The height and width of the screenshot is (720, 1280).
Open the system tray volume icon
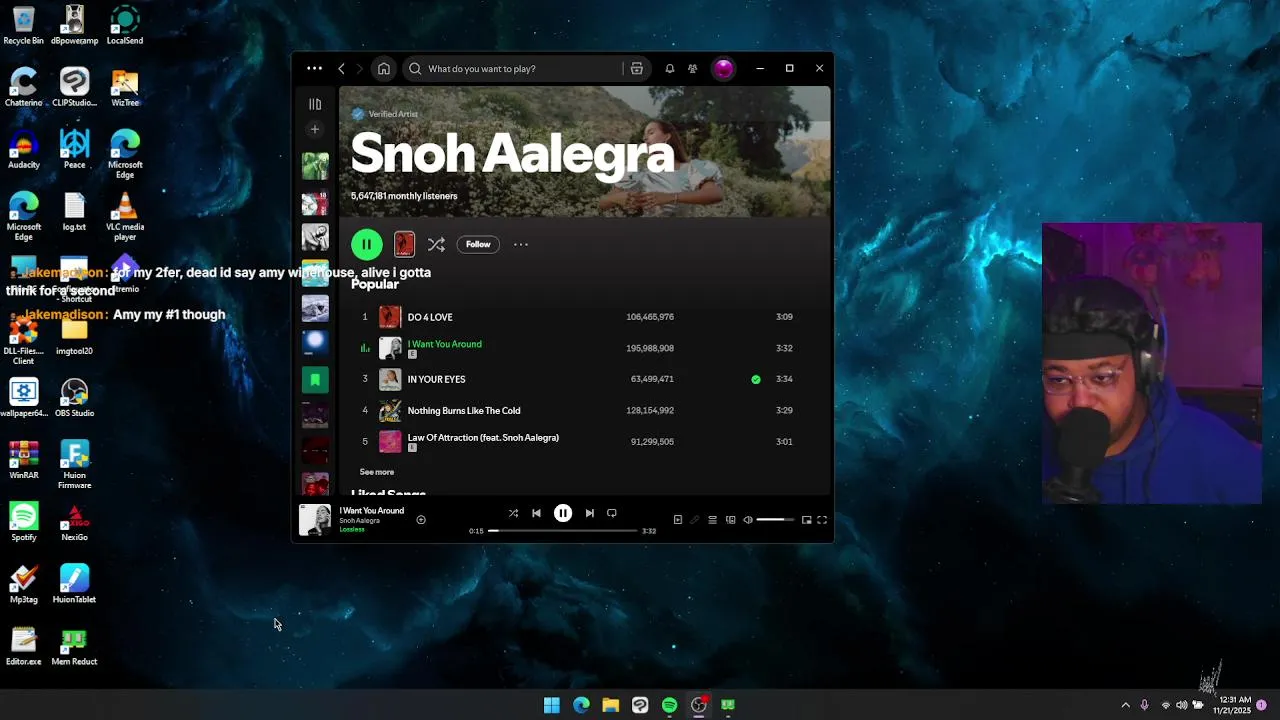point(1181,705)
